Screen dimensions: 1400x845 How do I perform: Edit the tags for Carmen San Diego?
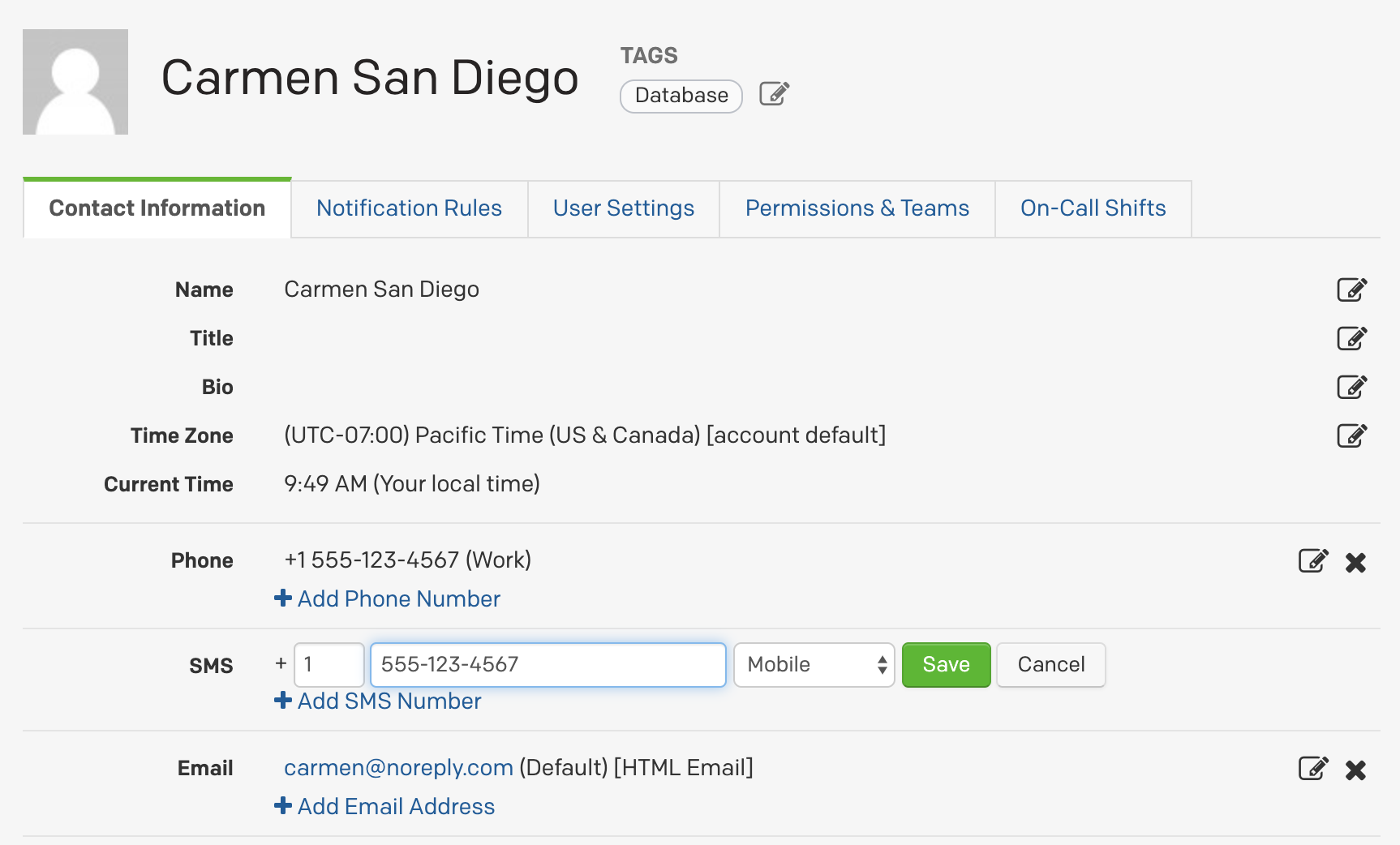click(774, 94)
